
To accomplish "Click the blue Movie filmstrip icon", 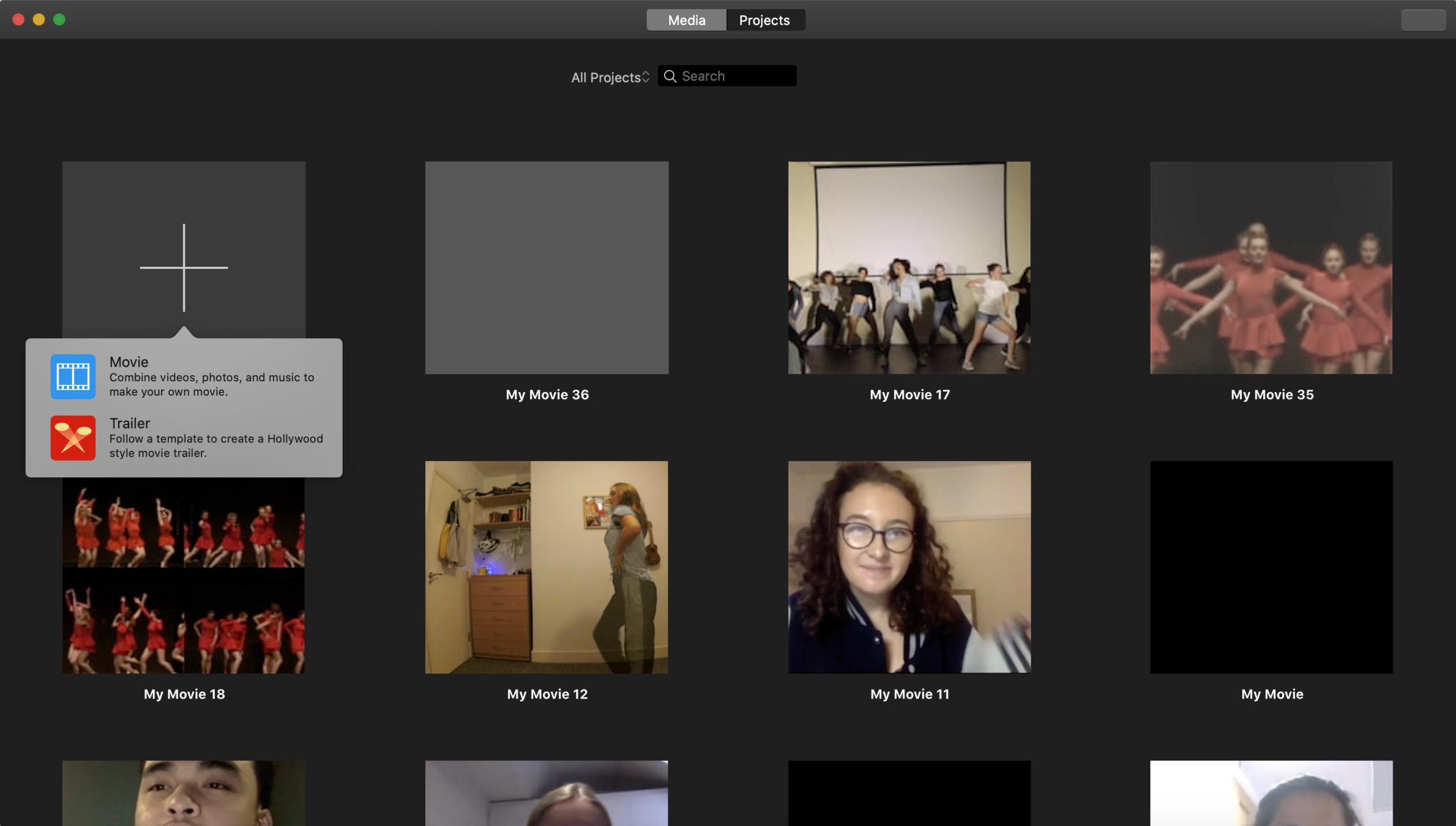I will point(73,376).
